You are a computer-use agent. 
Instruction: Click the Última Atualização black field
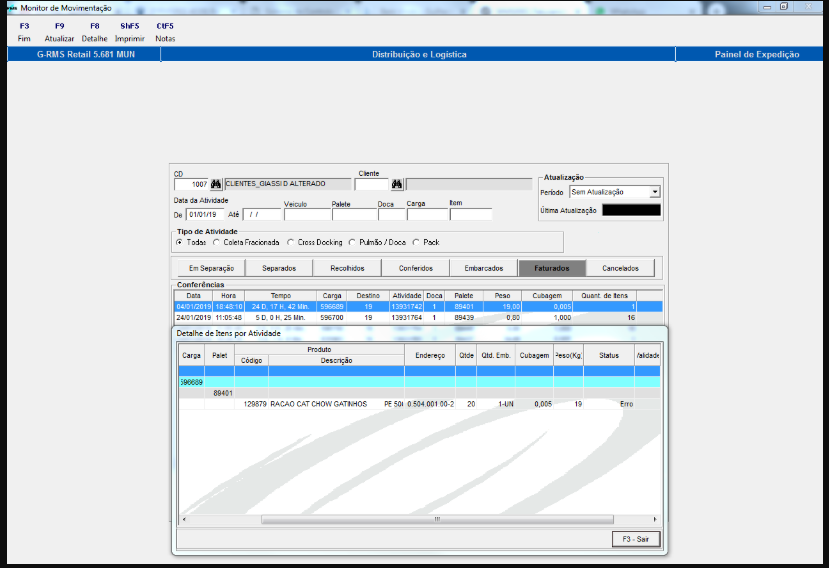[631, 210]
